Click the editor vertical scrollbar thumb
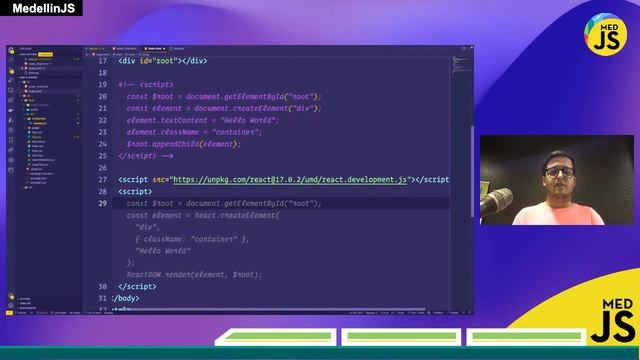Screen dimensions: 640x360 [471, 171]
